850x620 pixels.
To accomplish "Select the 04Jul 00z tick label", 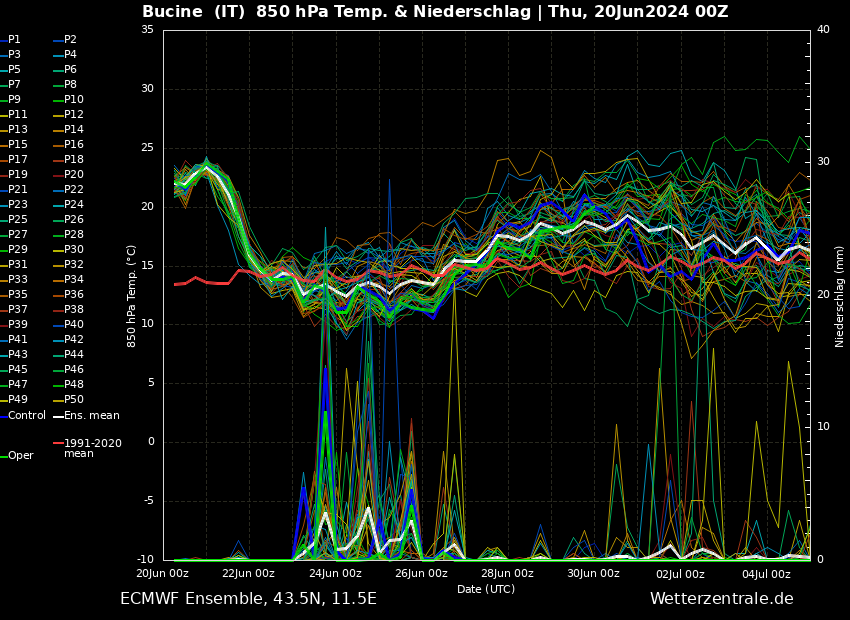I will [x=766, y=574].
